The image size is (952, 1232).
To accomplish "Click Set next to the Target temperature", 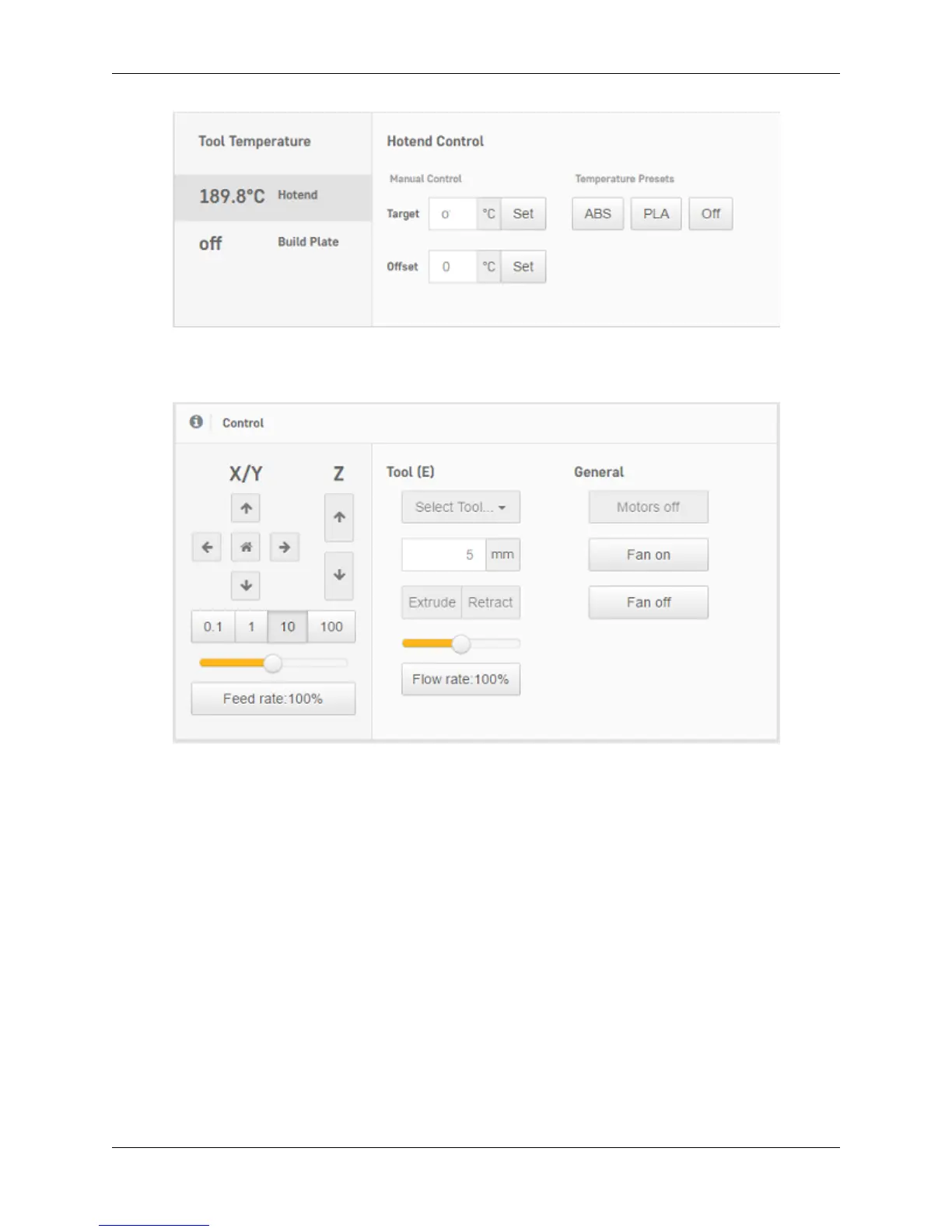I will point(523,214).
